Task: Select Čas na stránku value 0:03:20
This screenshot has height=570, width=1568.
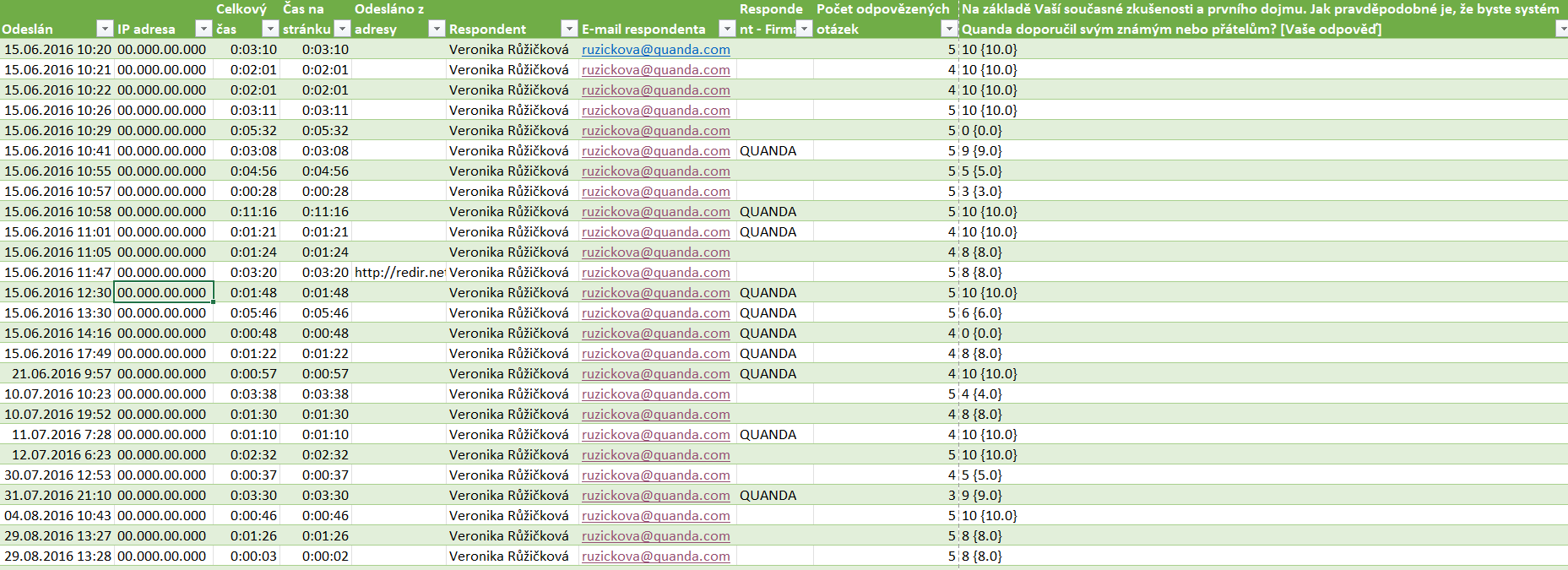Action: (316, 272)
